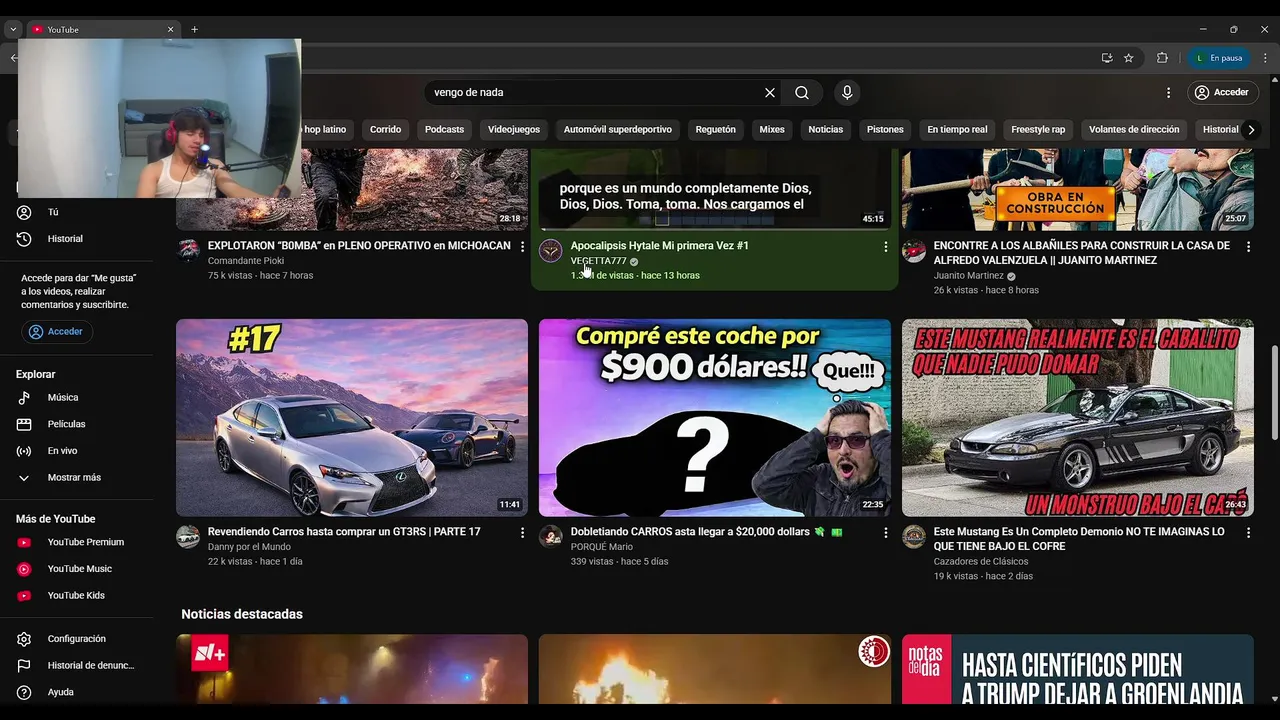Open options menu for Apocalipsis Hytale video
Image resolution: width=1280 pixels, height=720 pixels.
[x=885, y=247]
